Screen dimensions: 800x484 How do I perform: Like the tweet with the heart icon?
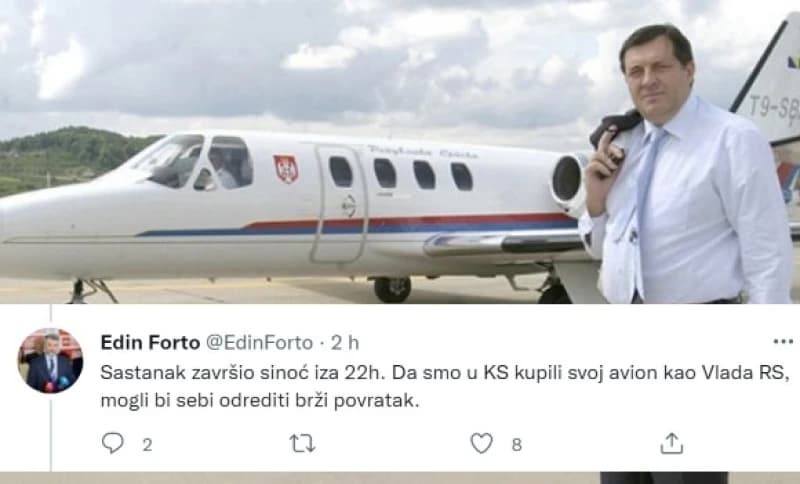click(x=481, y=443)
